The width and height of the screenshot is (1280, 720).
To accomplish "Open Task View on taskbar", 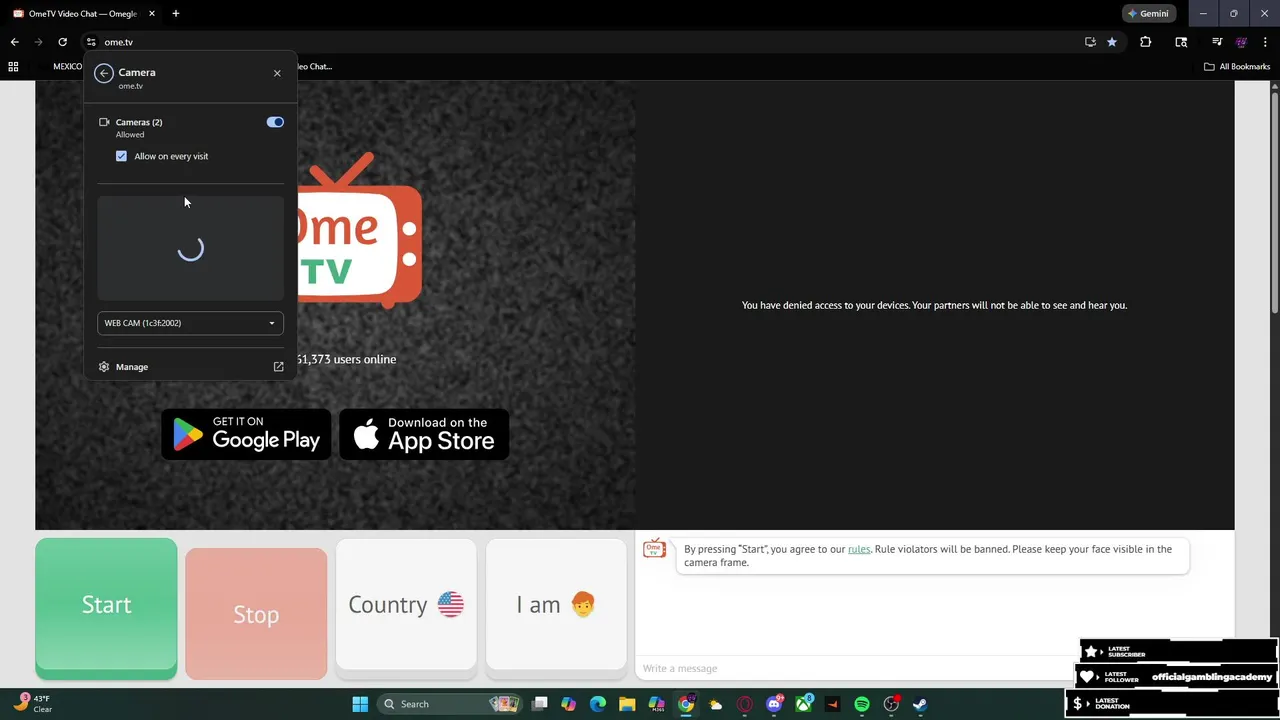I will pyautogui.click(x=540, y=704).
